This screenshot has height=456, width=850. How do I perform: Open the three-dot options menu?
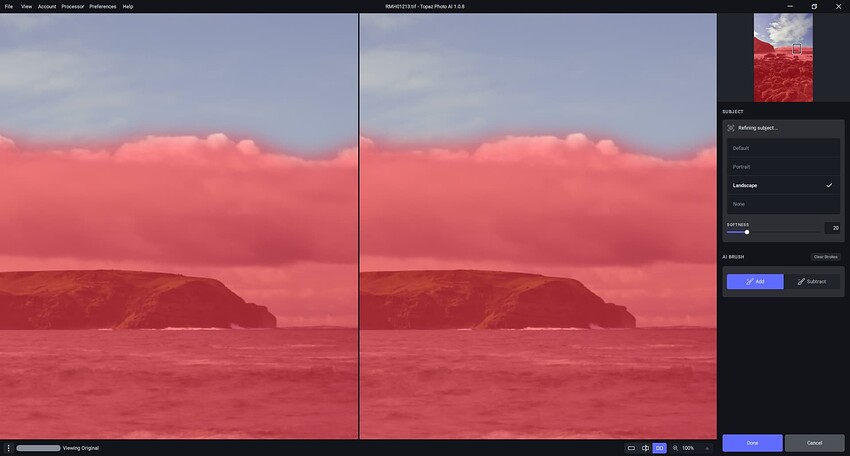(x=8, y=448)
